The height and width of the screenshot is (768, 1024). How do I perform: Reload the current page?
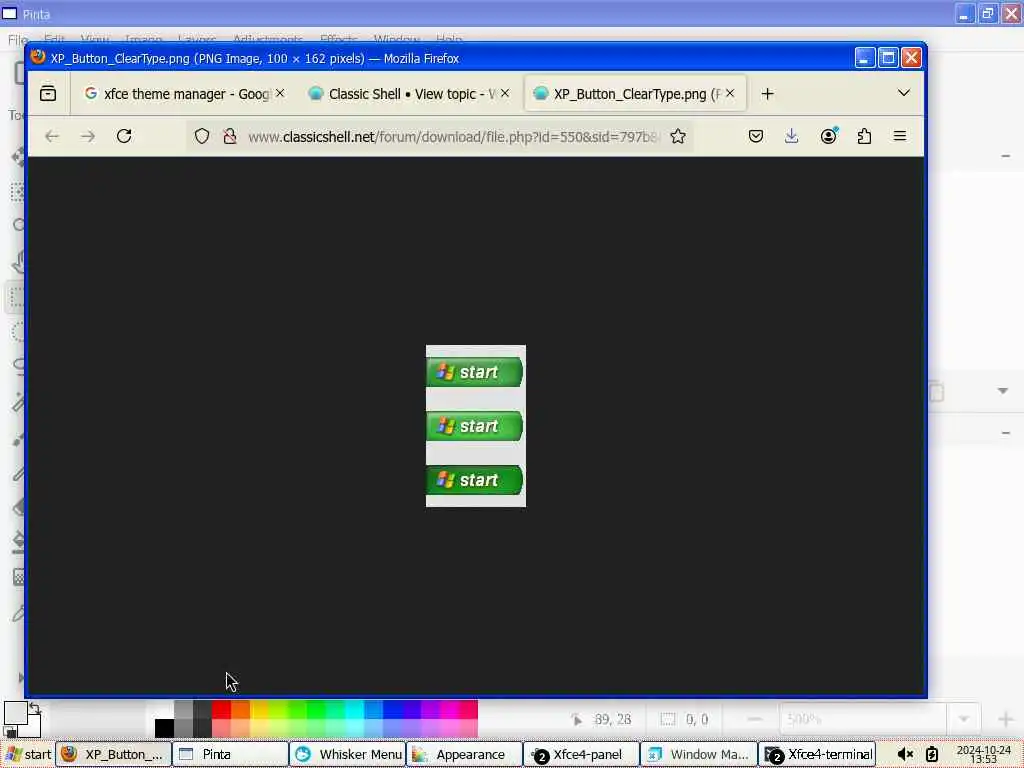pyautogui.click(x=124, y=136)
